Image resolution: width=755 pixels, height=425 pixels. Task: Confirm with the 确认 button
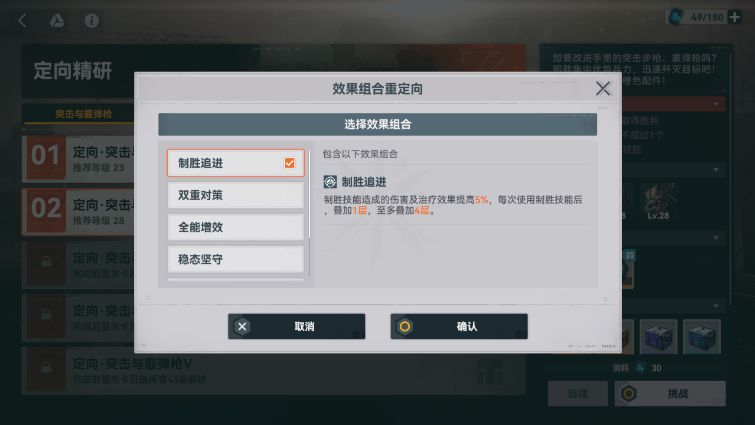[459, 326]
